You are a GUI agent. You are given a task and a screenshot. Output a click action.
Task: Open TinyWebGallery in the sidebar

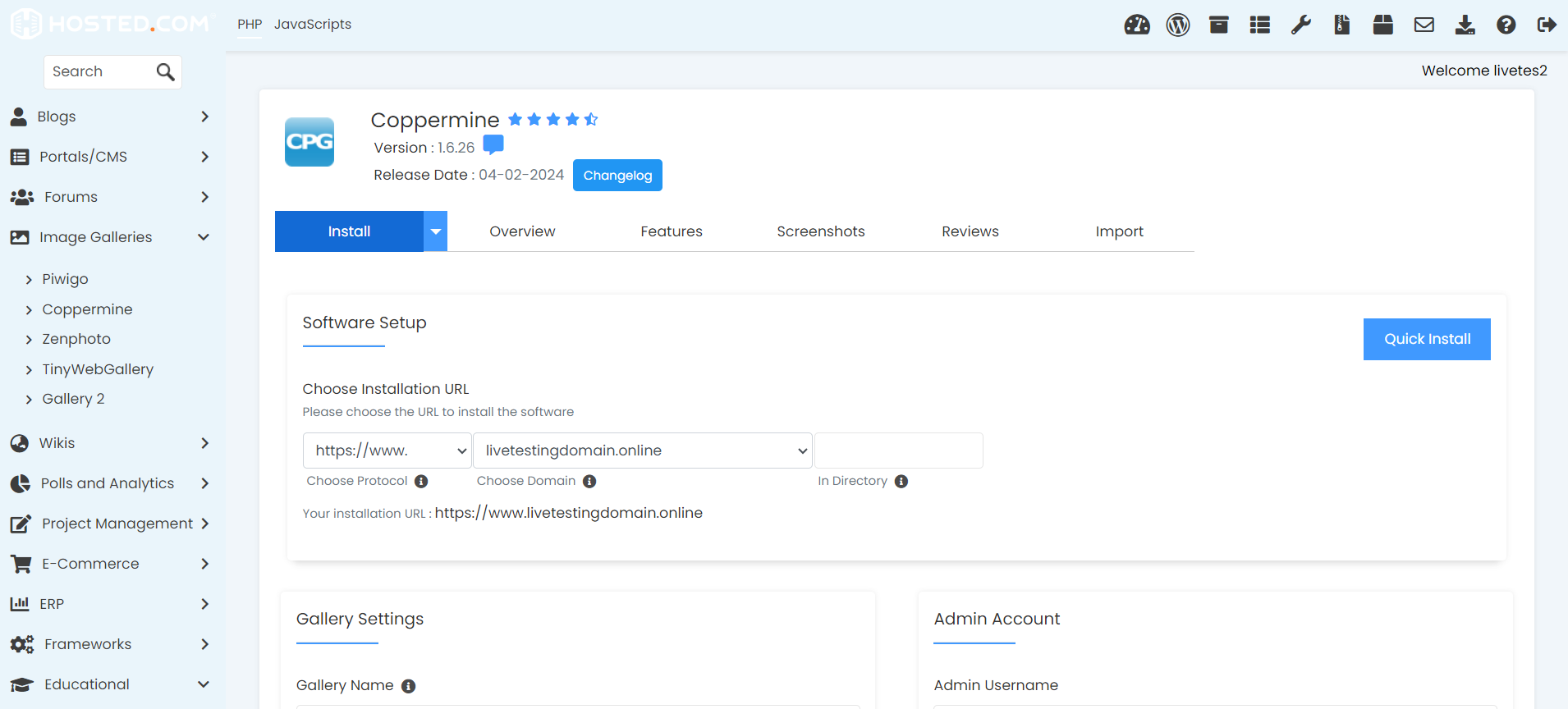point(98,369)
